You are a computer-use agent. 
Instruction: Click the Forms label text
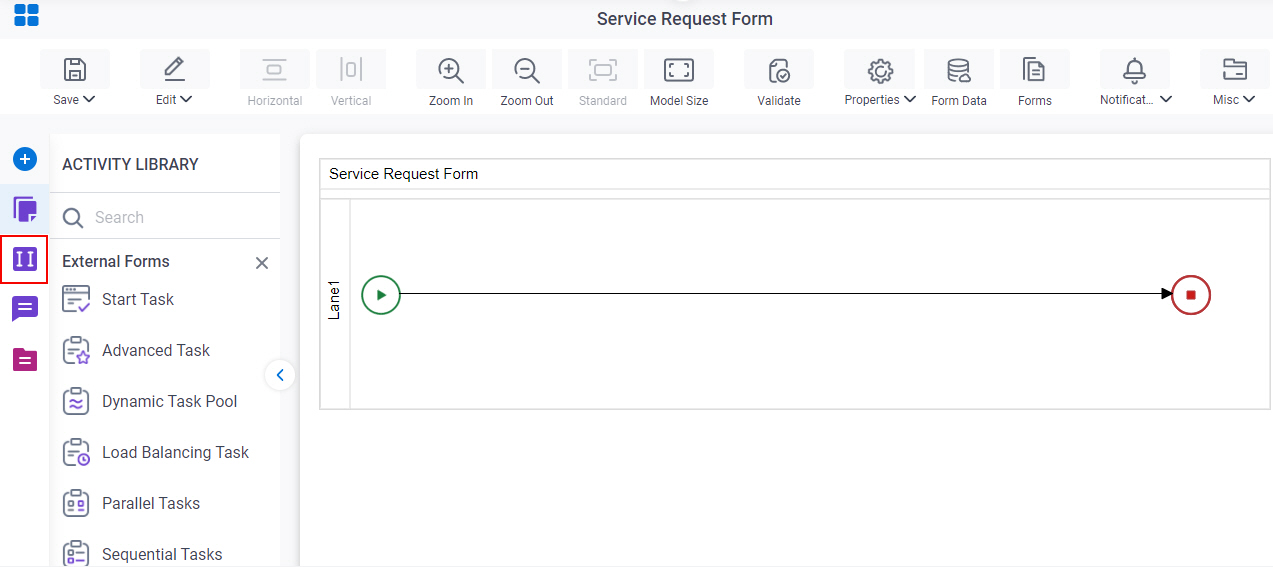coord(1035,101)
